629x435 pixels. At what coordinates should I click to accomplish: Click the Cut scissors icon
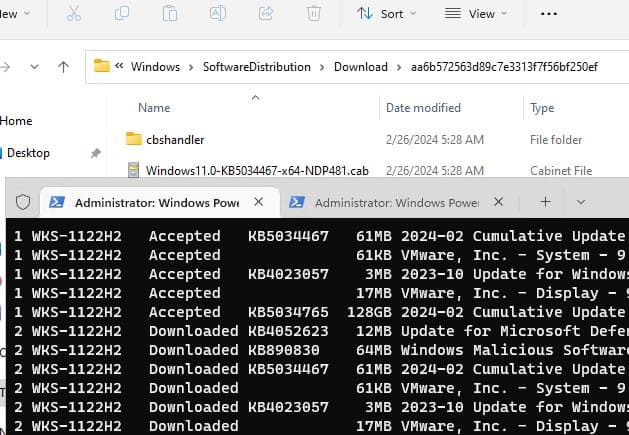(x=75, y=14)
